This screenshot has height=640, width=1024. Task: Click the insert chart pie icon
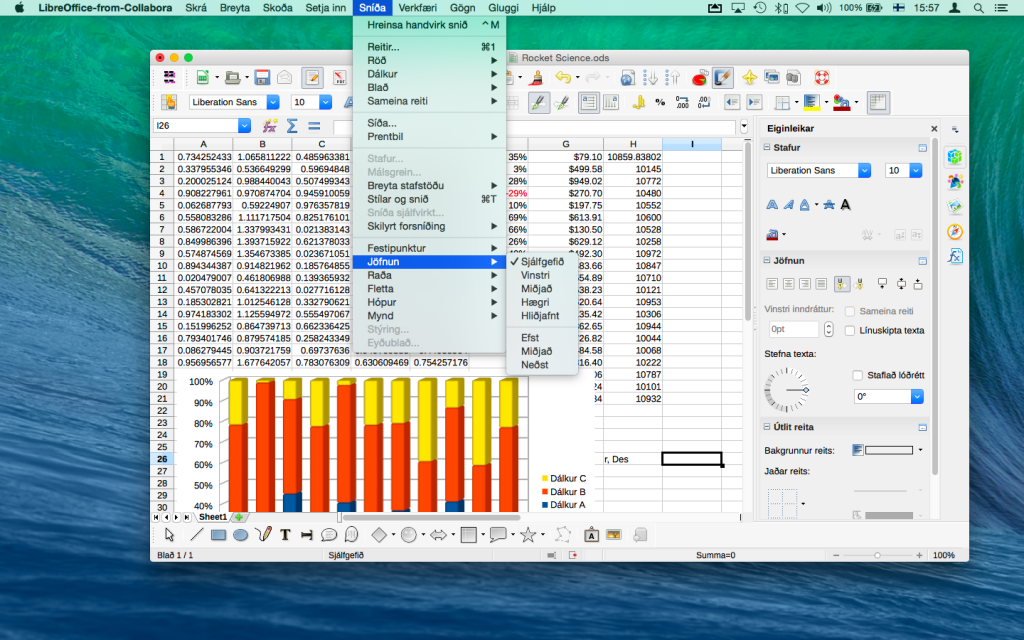pos(699,78)
